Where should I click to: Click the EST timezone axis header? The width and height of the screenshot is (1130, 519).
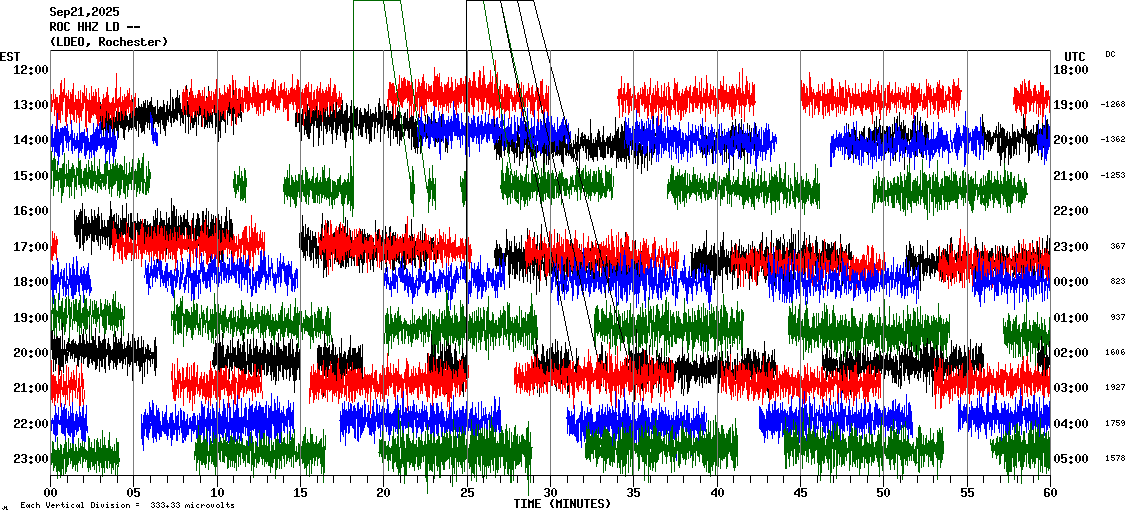[11, 56]
